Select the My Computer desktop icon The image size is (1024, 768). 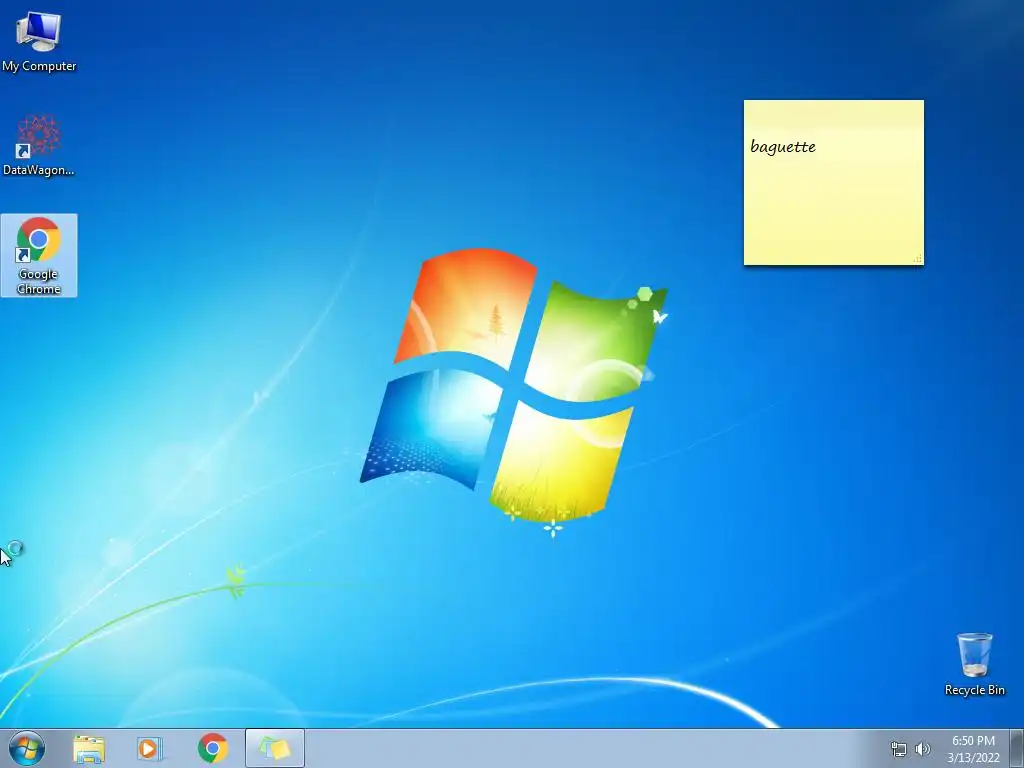tap(39, 40)
